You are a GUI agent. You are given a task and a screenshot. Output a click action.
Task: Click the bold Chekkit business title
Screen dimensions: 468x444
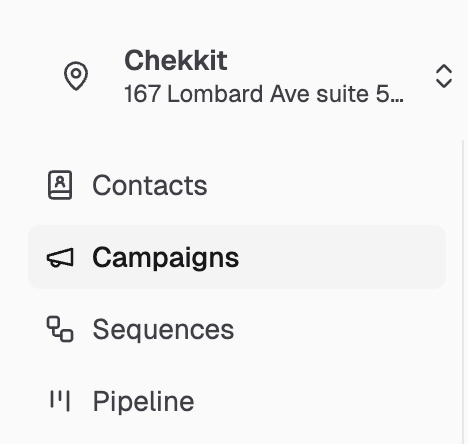click(x=176, y=61)
